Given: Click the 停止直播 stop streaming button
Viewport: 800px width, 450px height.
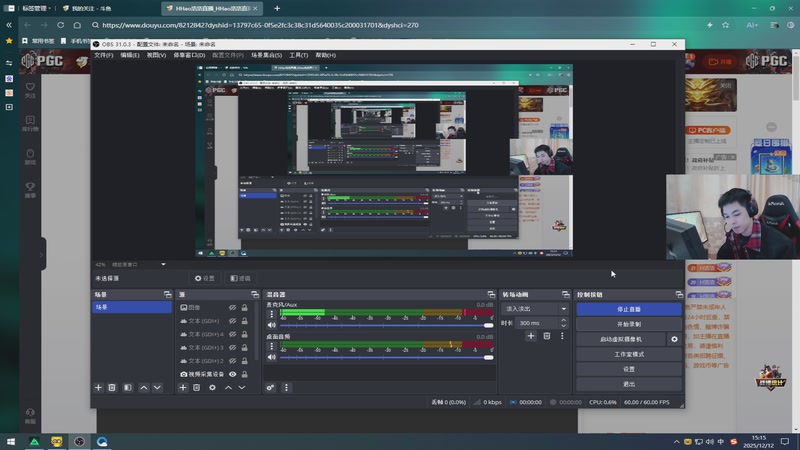Looking at the screenshot, I should click(x=629, y=309).
